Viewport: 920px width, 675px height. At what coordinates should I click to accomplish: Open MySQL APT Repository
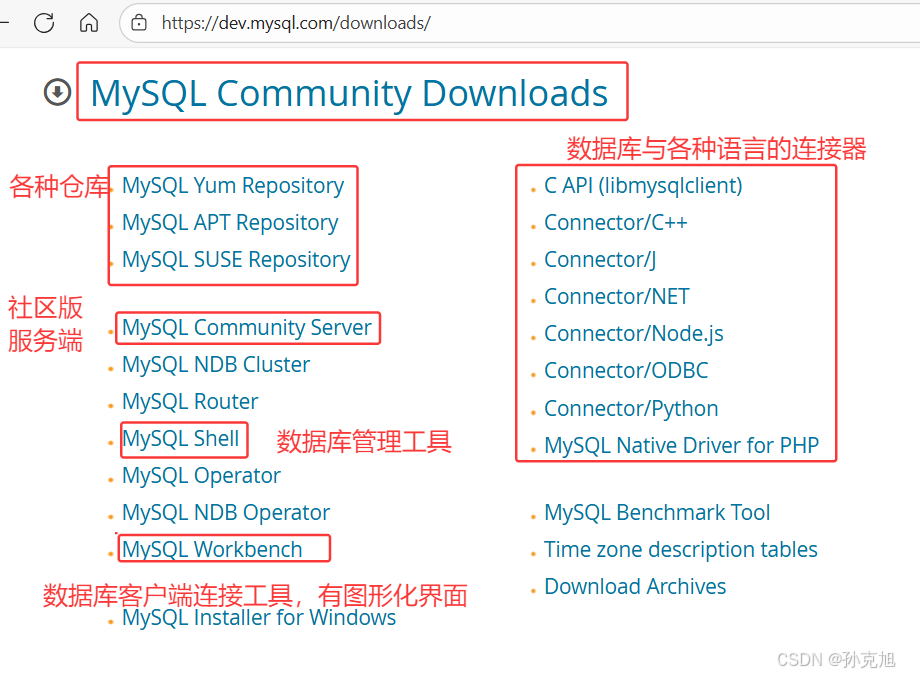tap(230, 222)
